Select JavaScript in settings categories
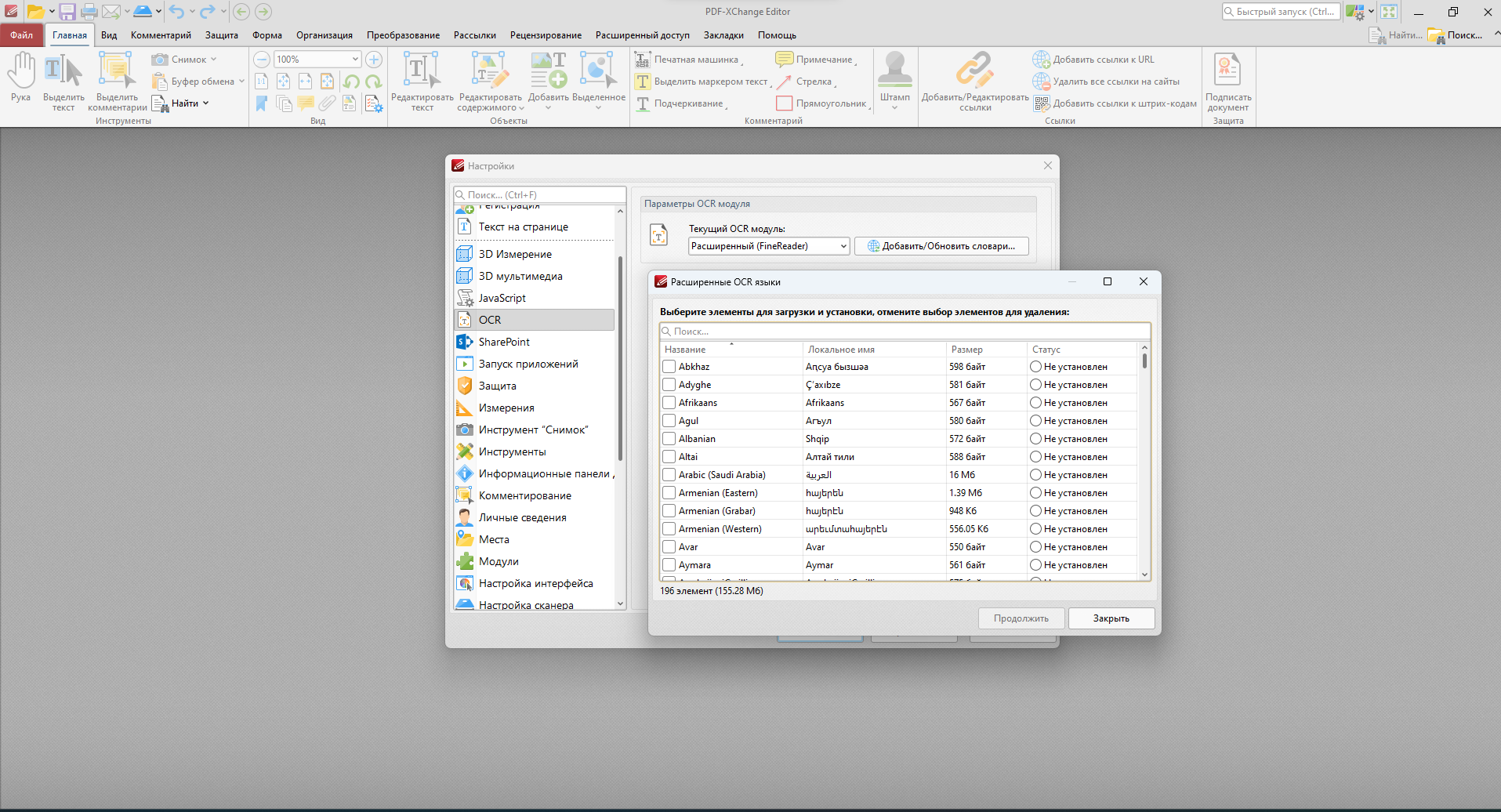1501x812 pixels. point(535,298)
